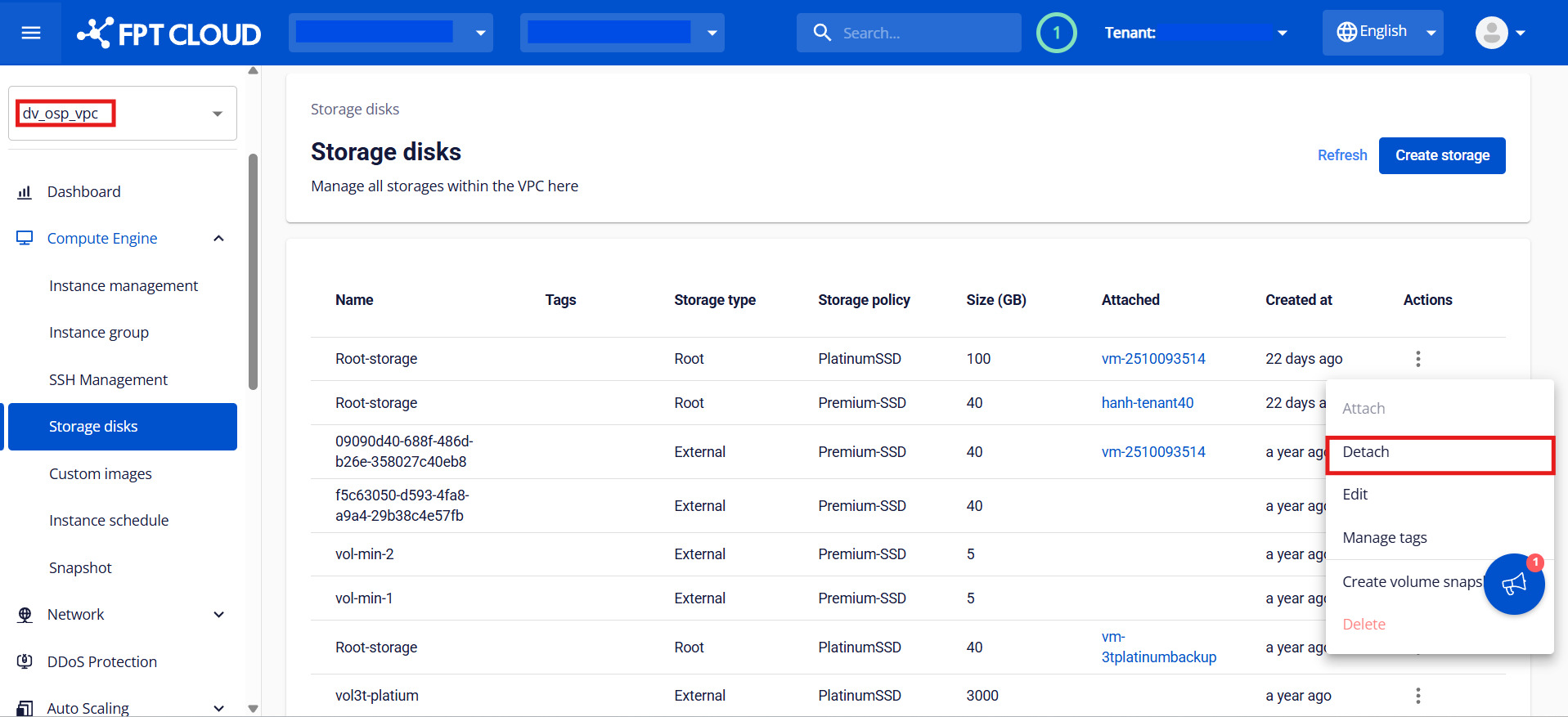Click the Create storage button

tap(1441, 155)
